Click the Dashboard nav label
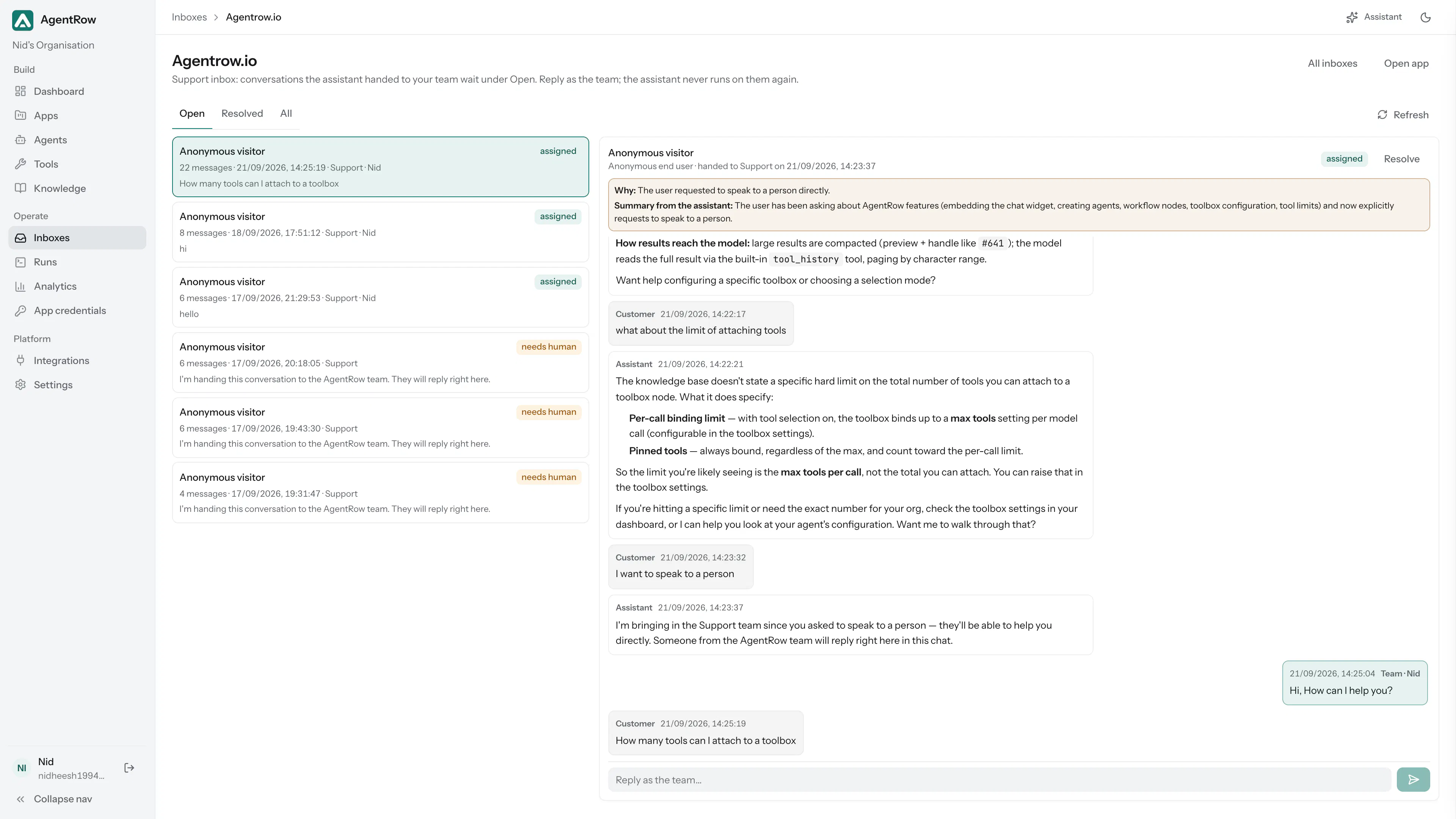The image size is (1456, 819). click(x=59, y=91)
